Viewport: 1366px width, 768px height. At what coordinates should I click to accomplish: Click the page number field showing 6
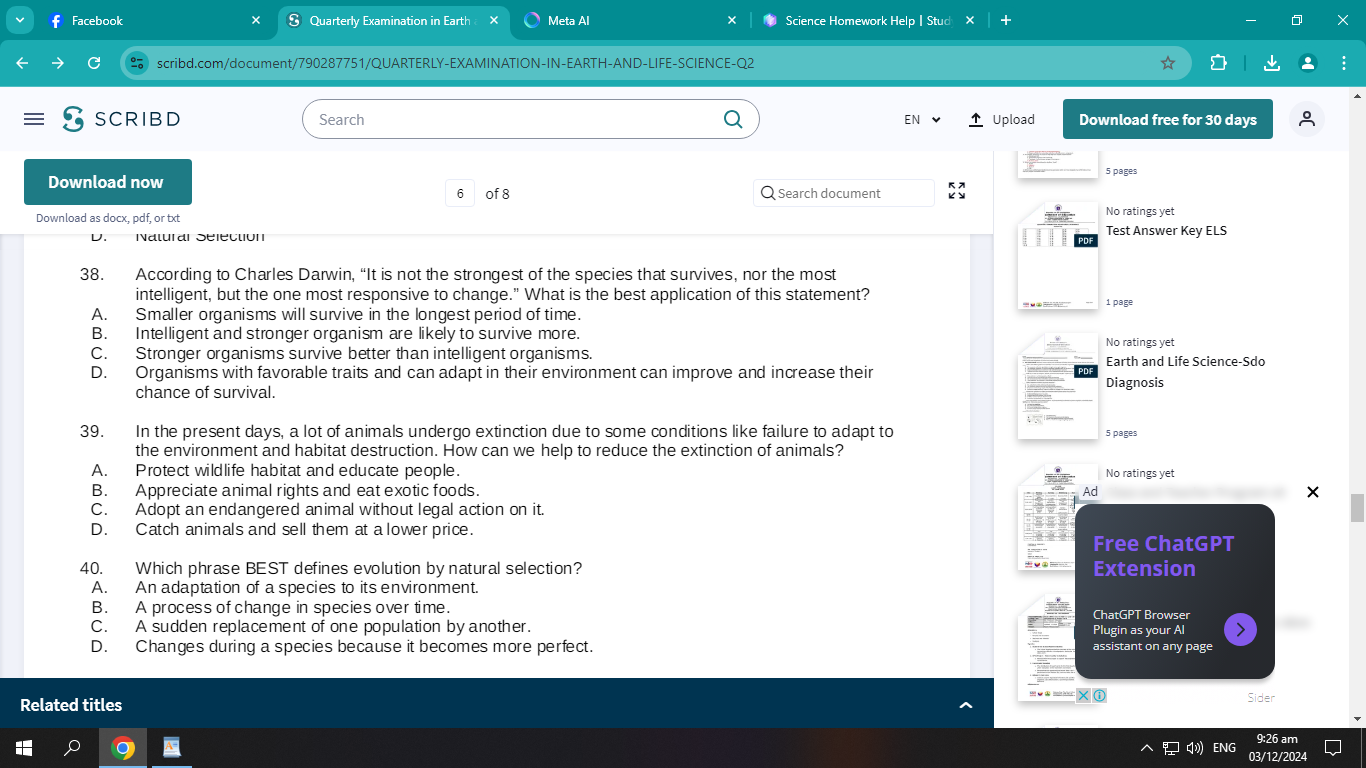tap(460, 193)
